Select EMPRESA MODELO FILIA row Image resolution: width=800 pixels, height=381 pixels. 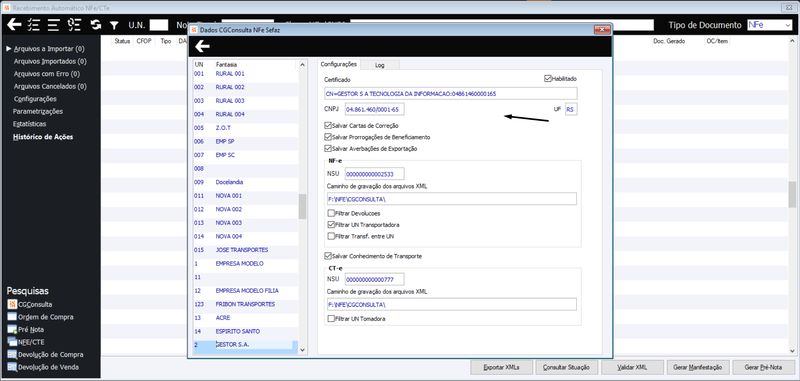point(245,291)
